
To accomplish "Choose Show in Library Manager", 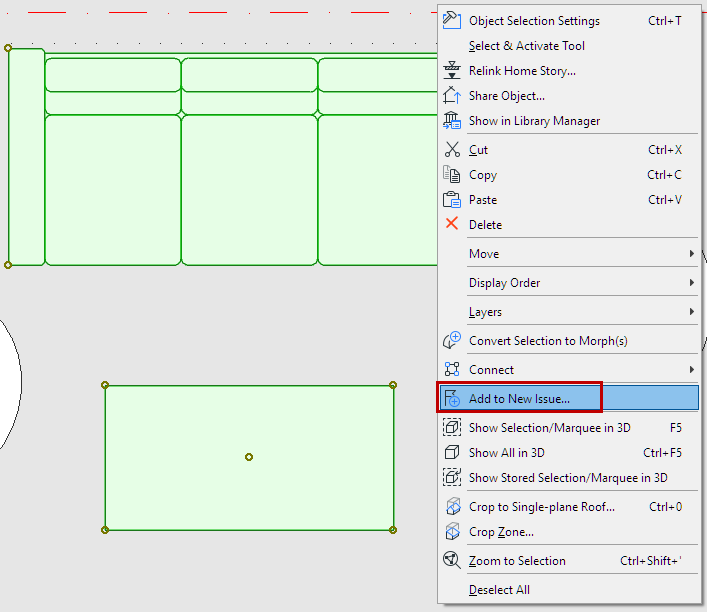I will 569,121.
